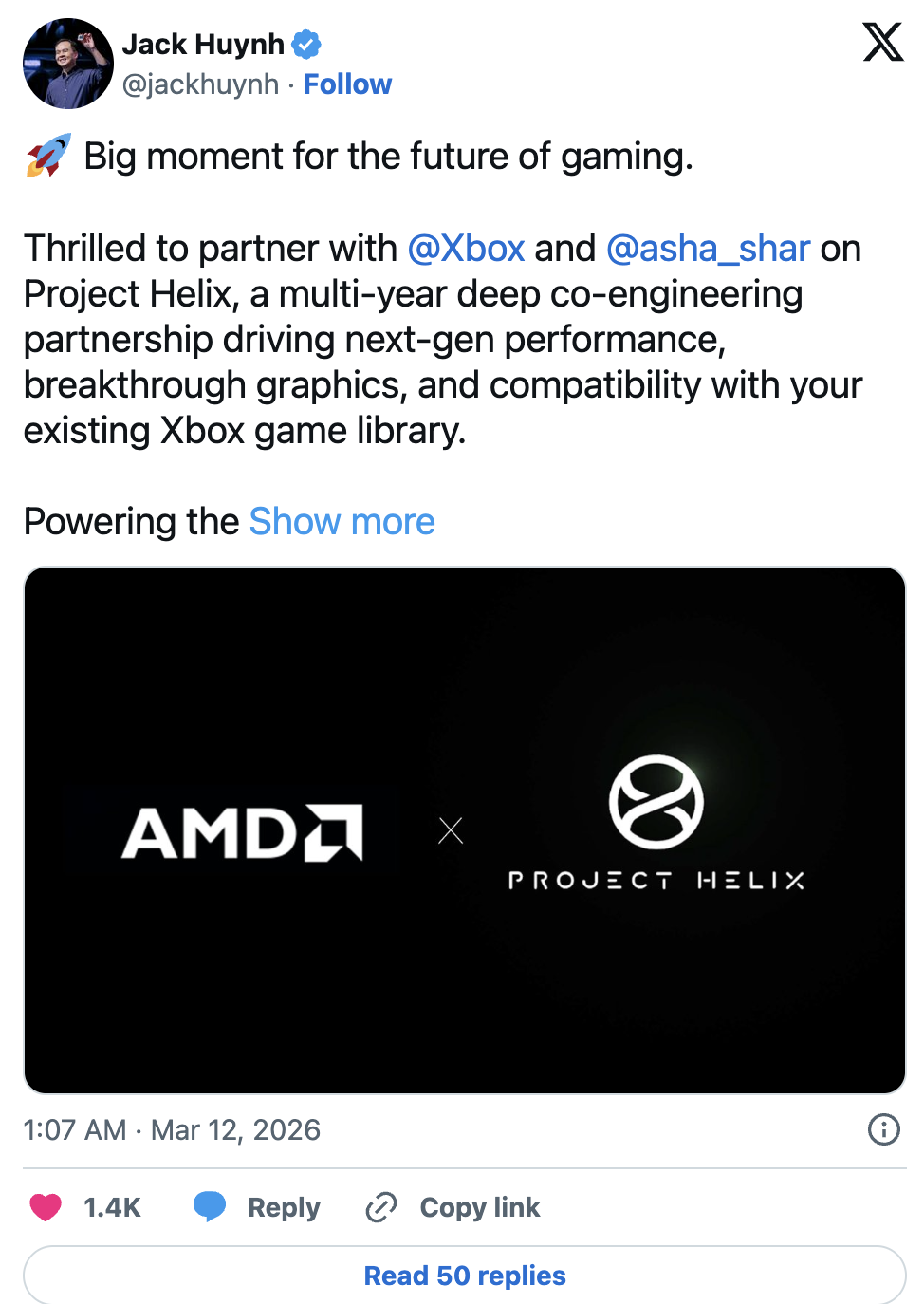Follow the @jackhuynh account
Screen dimensions: 924x1304
[x=347, y=84]
